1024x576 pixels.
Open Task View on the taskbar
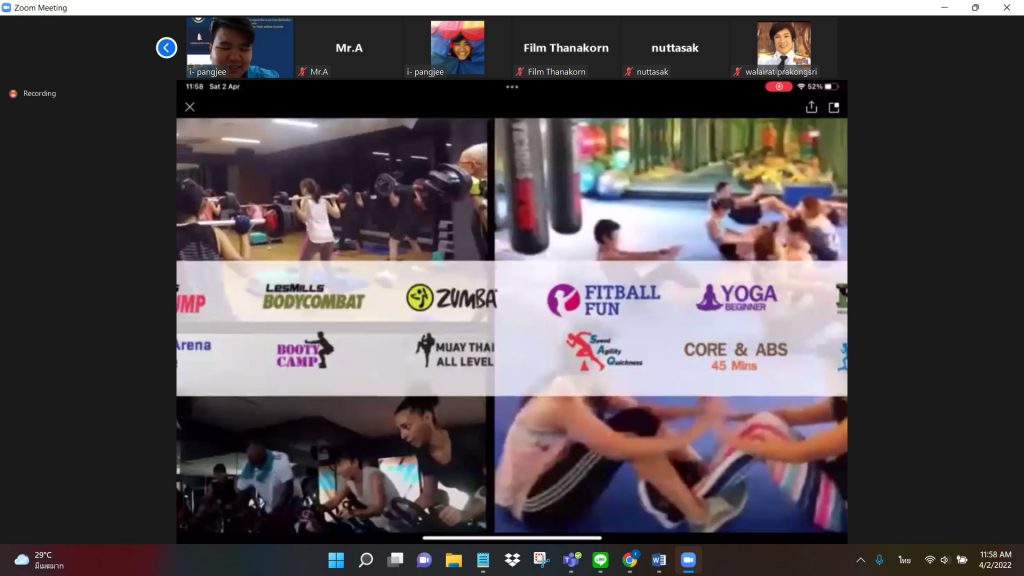pos(395,560)
